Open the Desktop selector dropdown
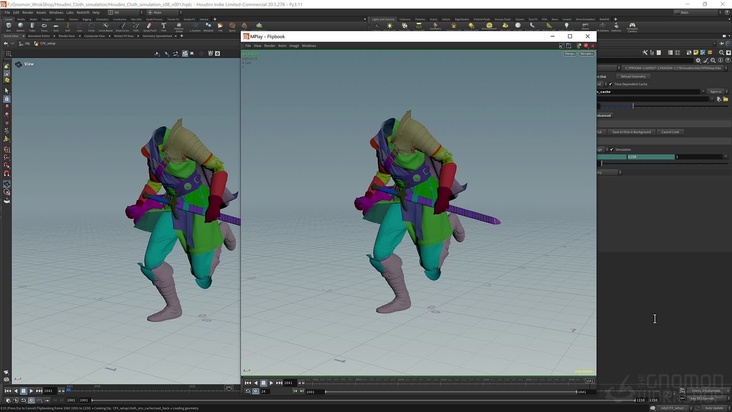 pyautogui.click(x=124, y=13)
